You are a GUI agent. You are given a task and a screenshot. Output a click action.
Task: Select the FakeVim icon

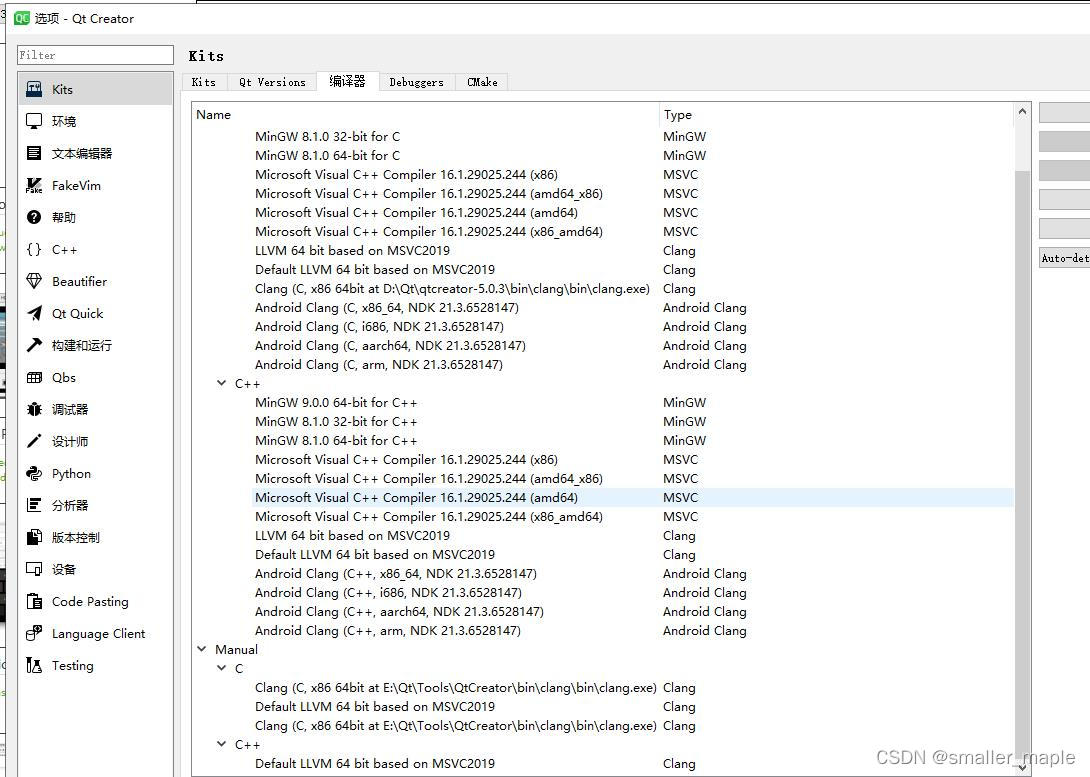pos(34,185)
